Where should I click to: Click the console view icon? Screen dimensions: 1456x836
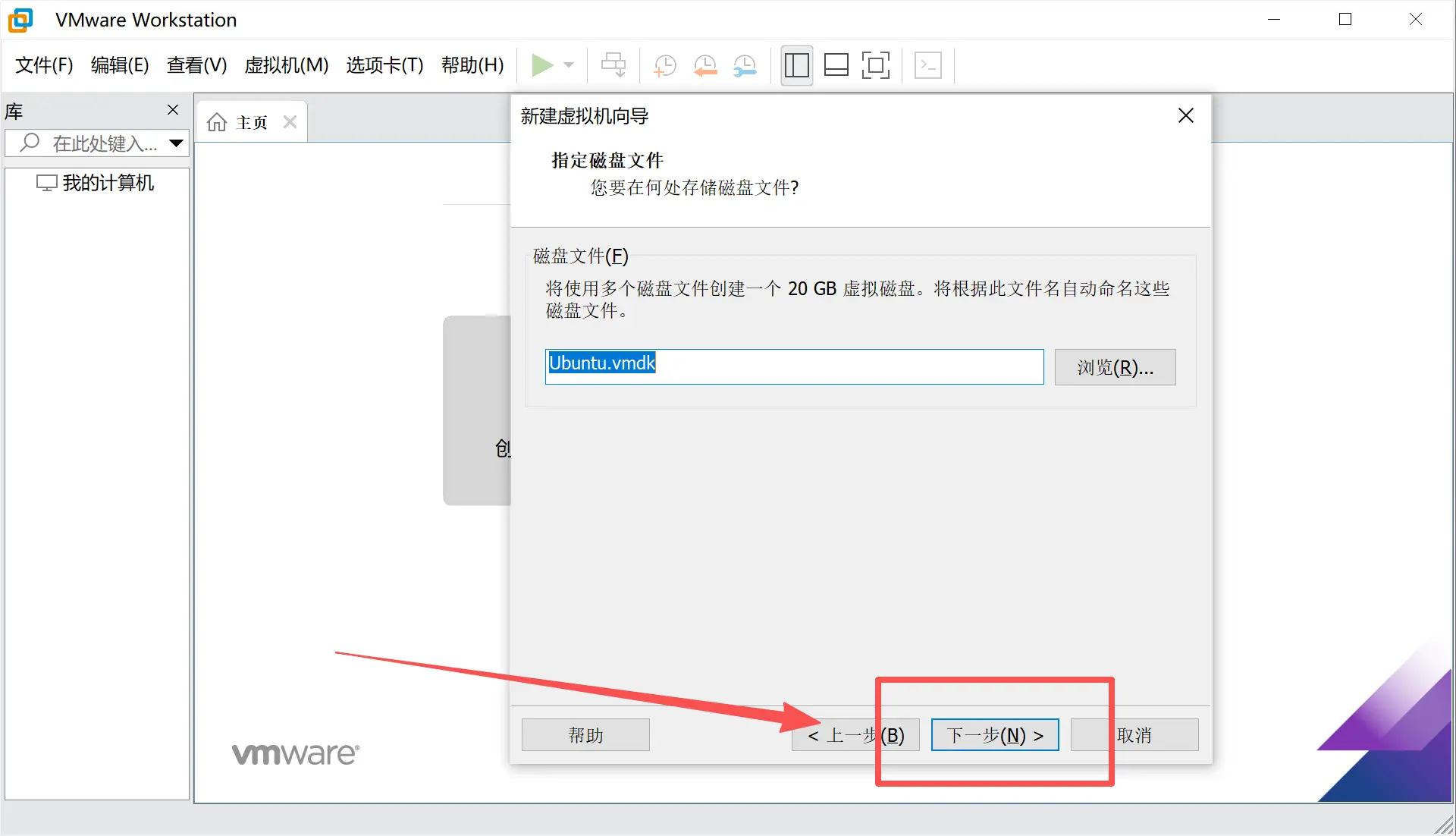click(x=928, y=65)
